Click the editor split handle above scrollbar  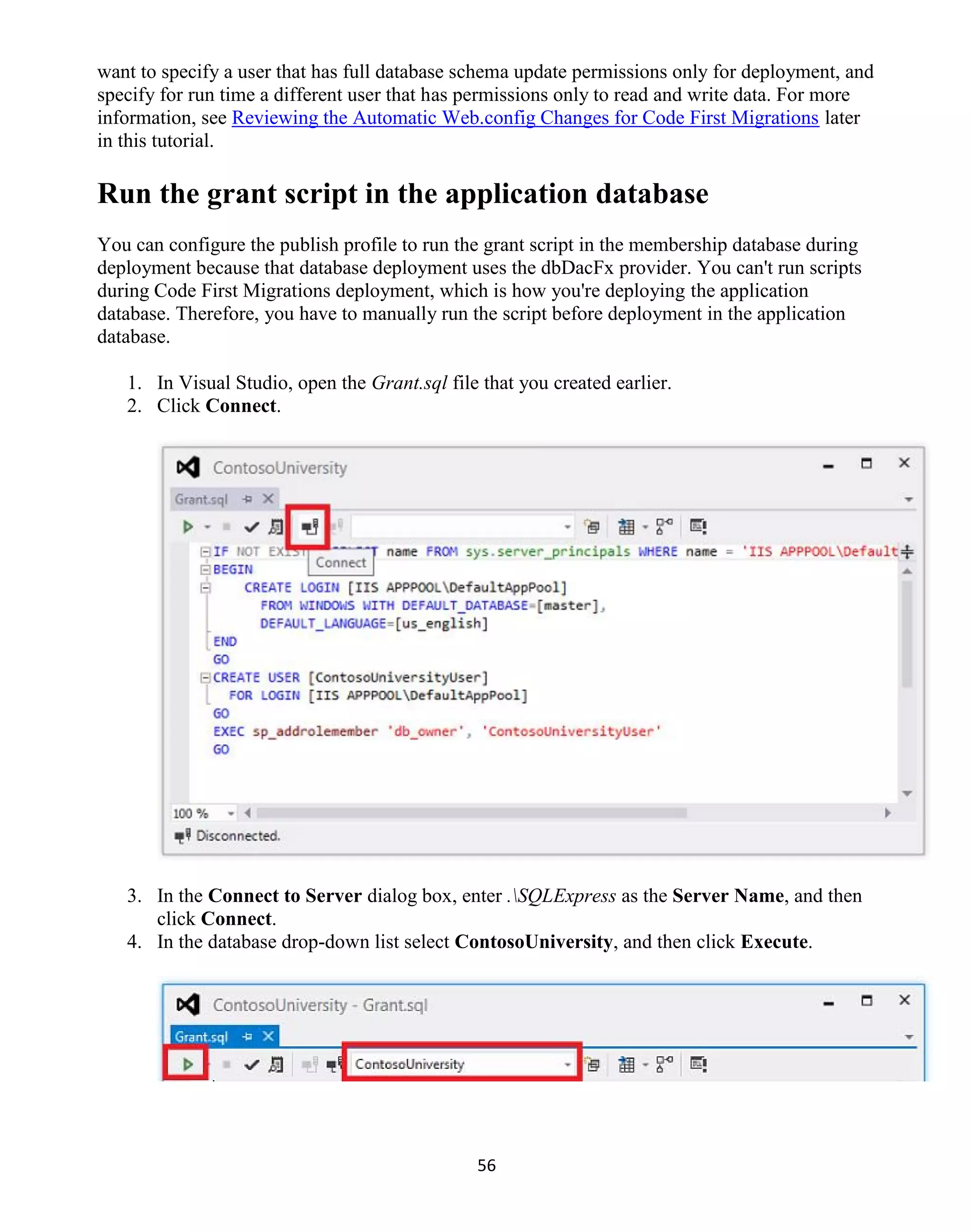[x=907, y=551]
